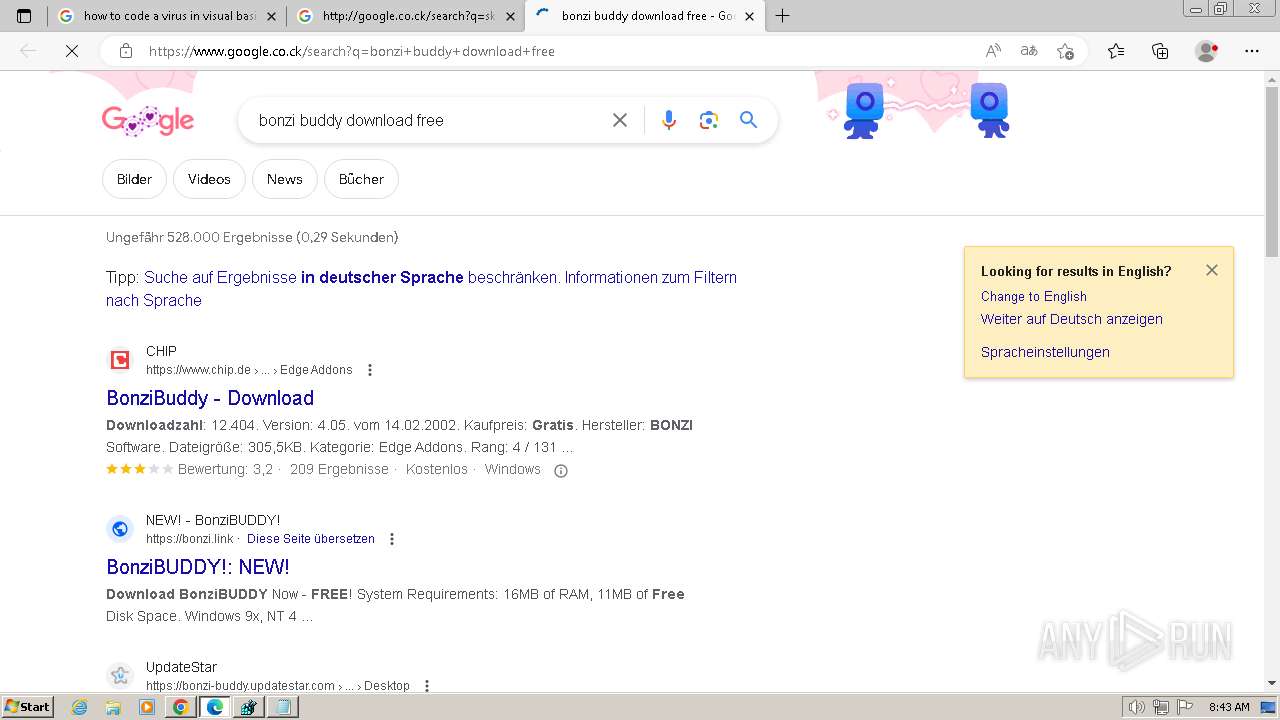Open Informationen zum Filtern nach Sprache
Image resolution: width=1280 pixels, height=720 pixels.
tap(421, 289)
